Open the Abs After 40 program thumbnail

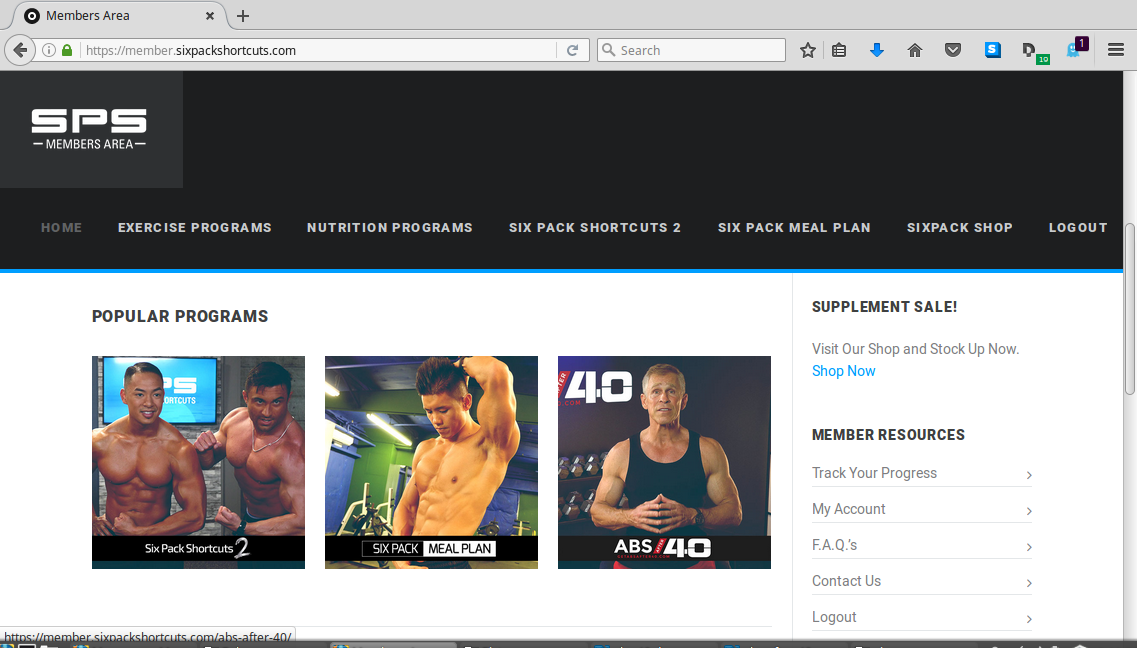(x=664, y=462)
